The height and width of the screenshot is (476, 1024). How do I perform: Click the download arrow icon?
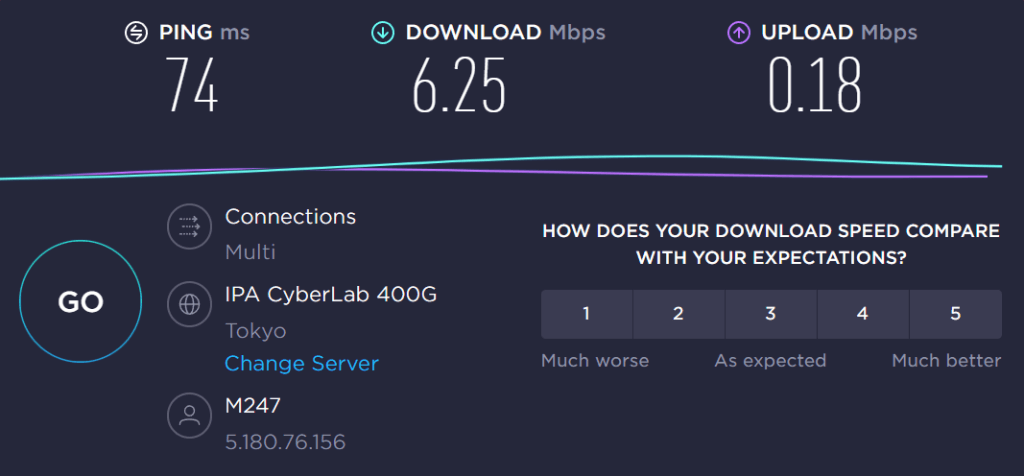click(383, 33)
